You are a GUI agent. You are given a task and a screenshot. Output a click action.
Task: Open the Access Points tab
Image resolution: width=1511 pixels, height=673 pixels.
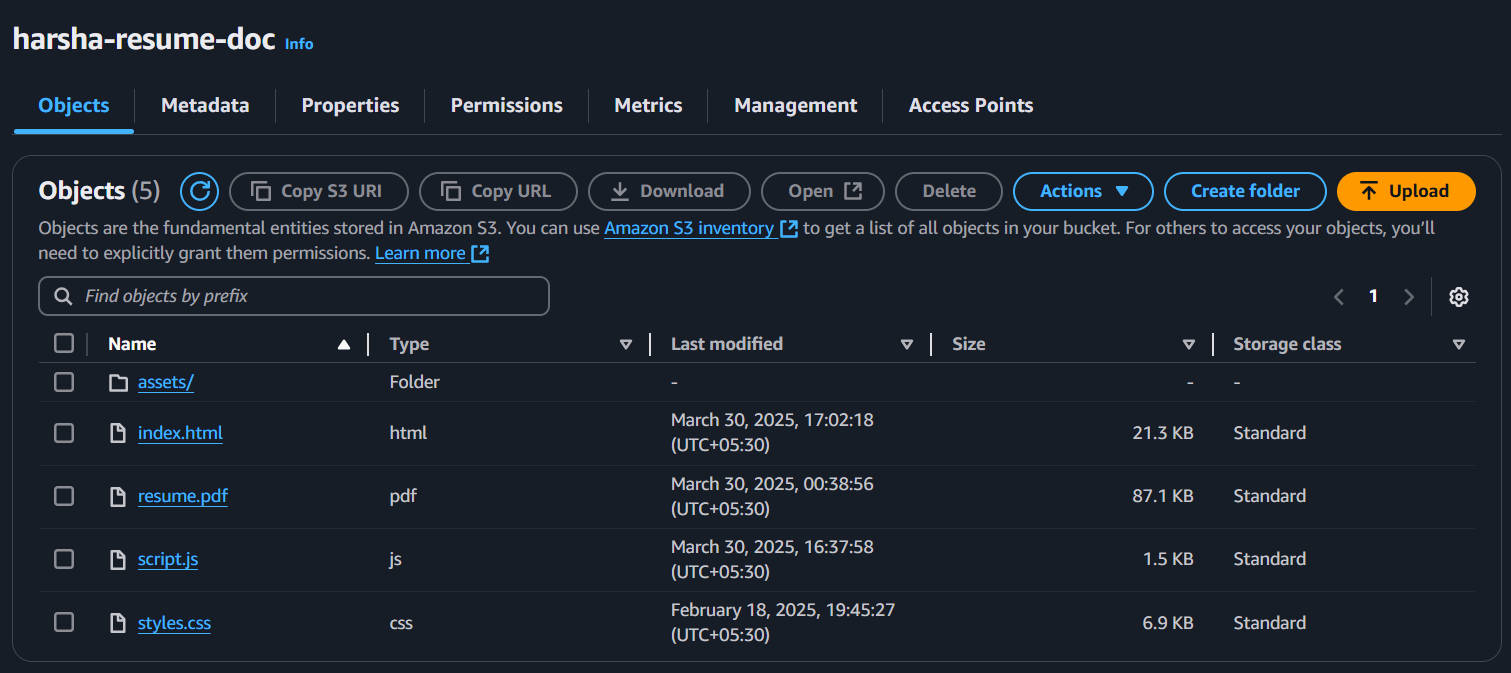tap(971, 105)
